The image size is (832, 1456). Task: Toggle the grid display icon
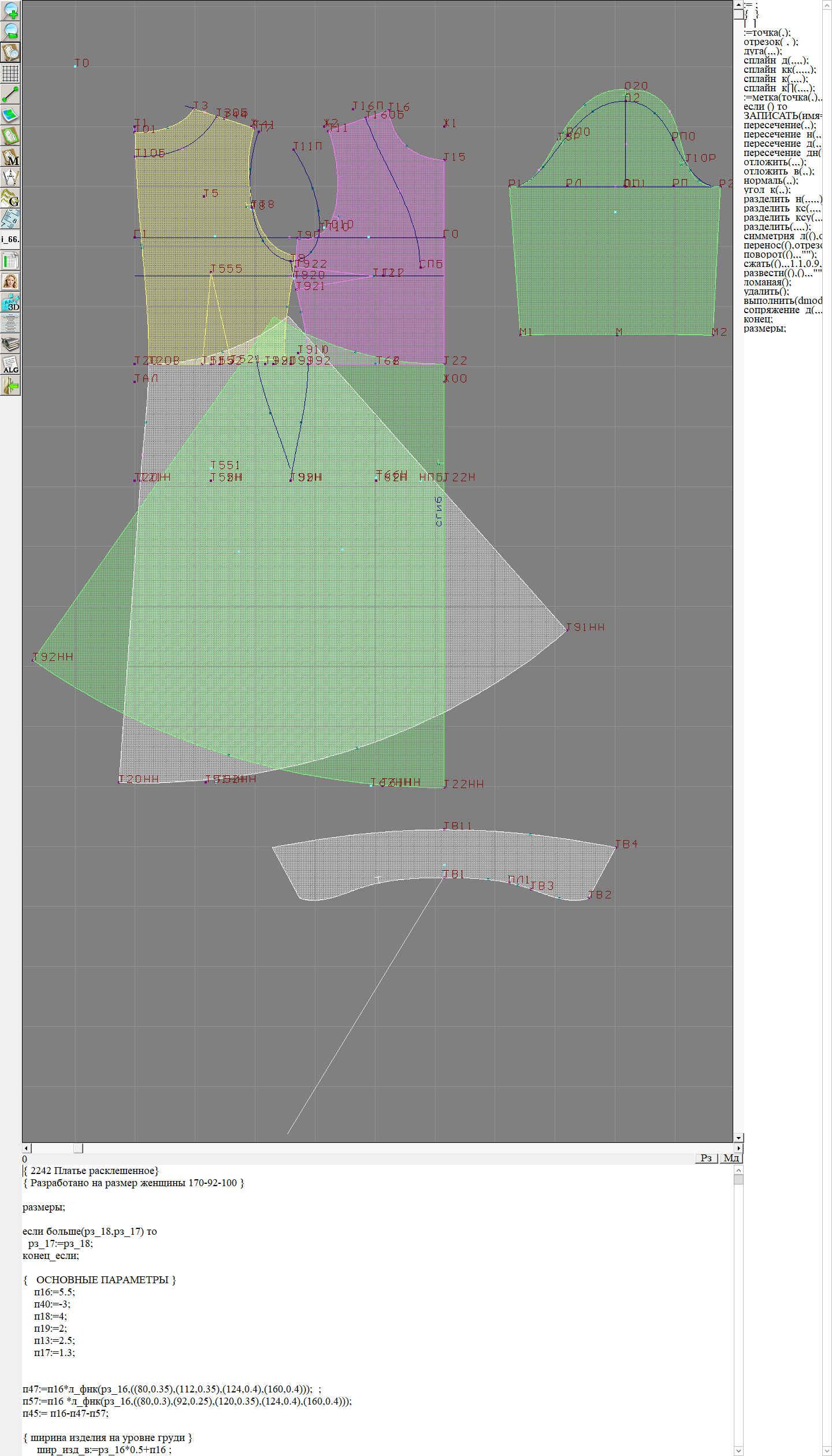coord(10,73)
